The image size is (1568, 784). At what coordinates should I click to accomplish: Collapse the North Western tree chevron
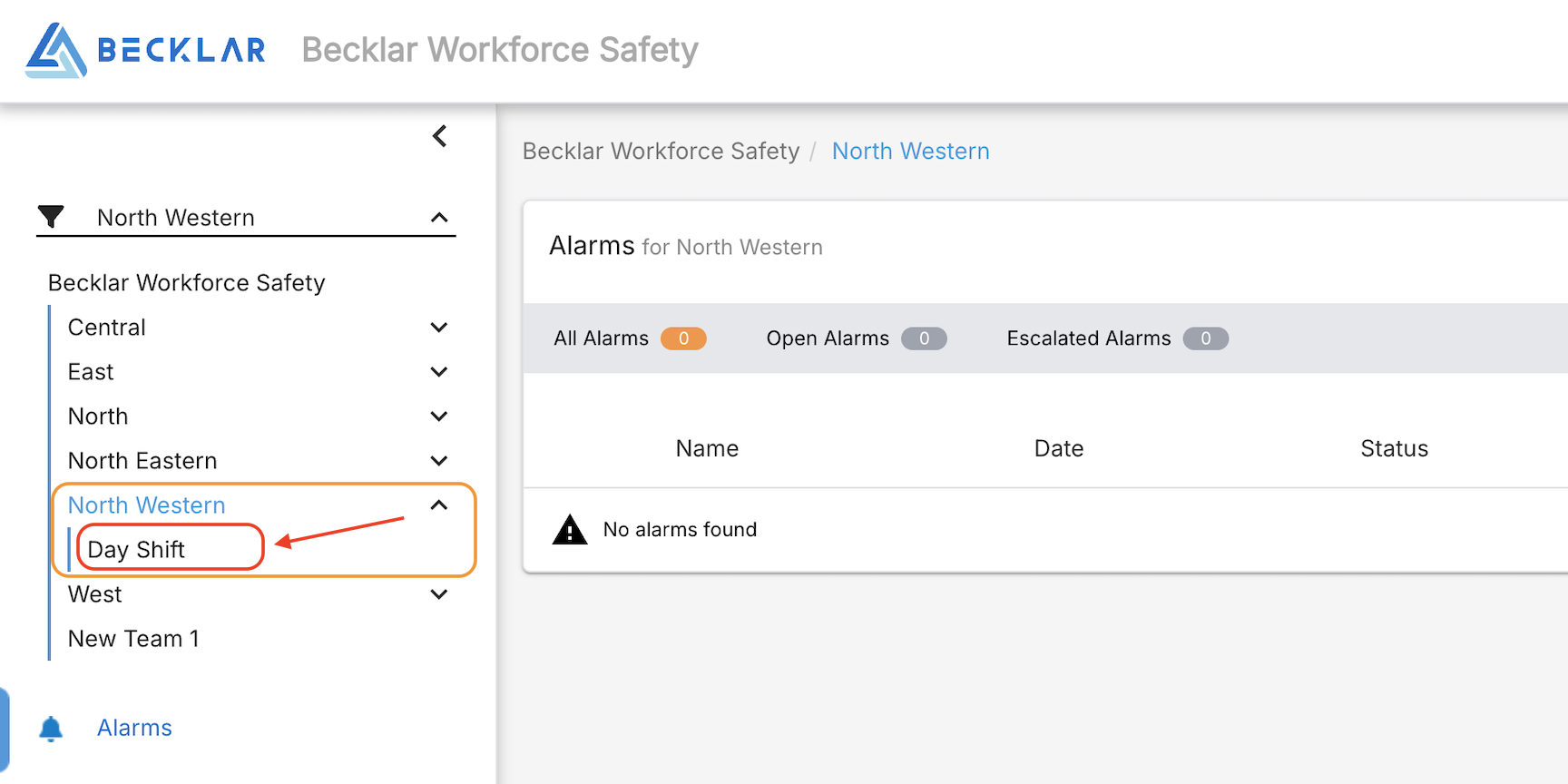coord(439,505)
